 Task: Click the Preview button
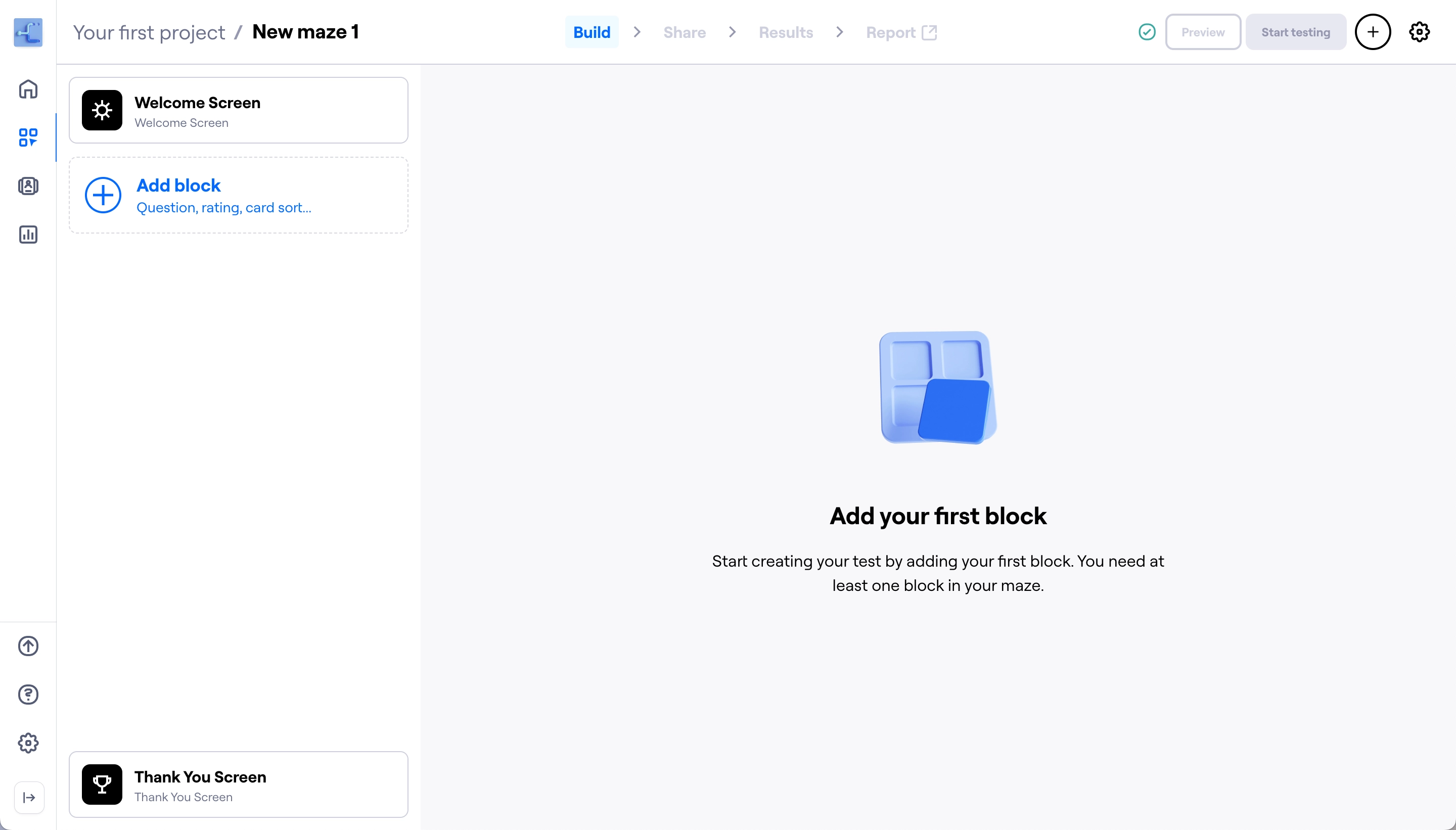[x=1202, y=32]
